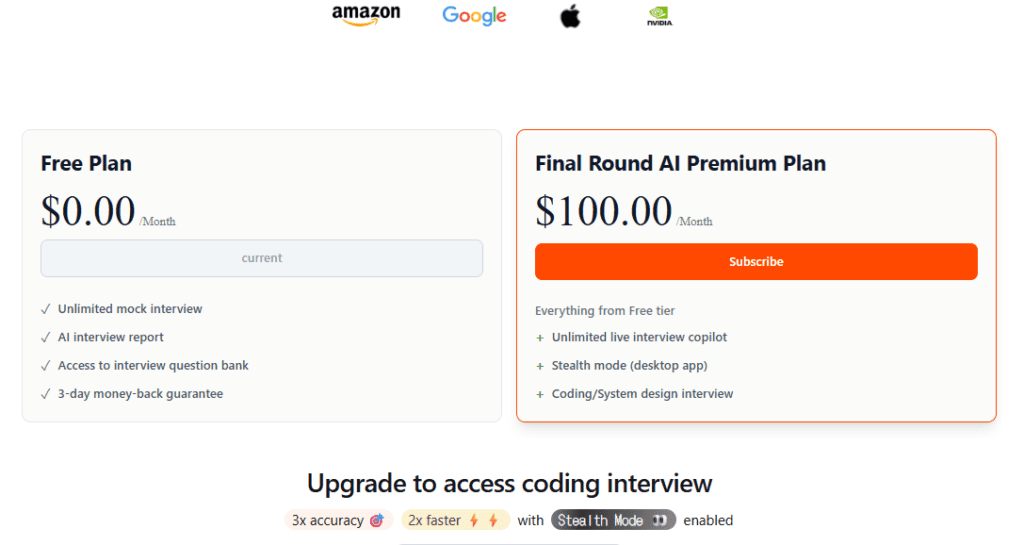Select the Final Round AI Premium Plan title
Viewport: 1024px width, 545px height.
(x=680, y=163)
